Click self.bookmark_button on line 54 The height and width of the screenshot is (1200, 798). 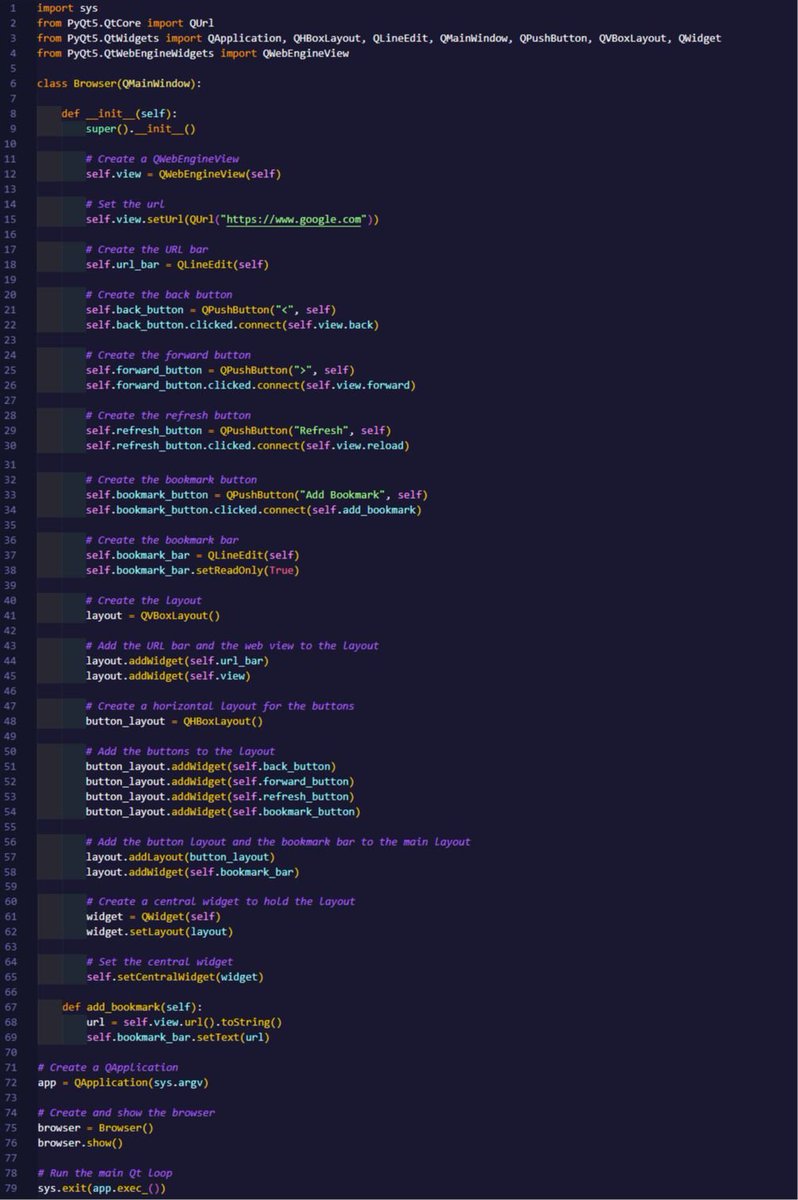pos(293,811)
